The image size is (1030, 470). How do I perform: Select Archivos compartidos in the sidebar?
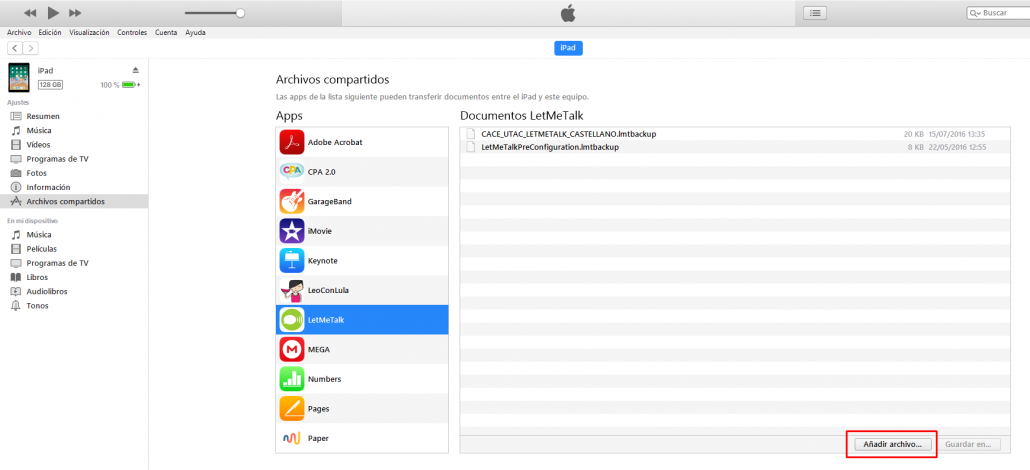click(x=74, y=201)
